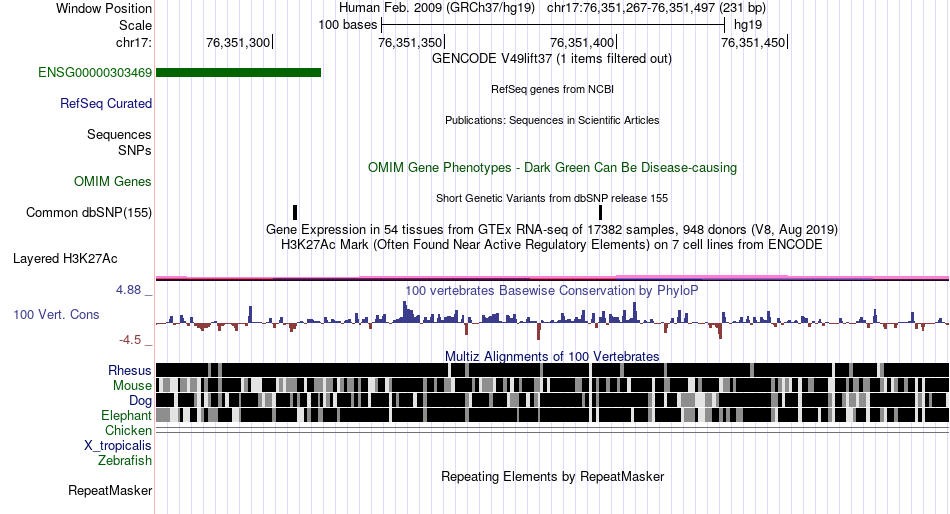The width and height of the screenshot is (950, 514).
Task: Click the 76,351,400 ruler position label
Action: coord(582,42)
